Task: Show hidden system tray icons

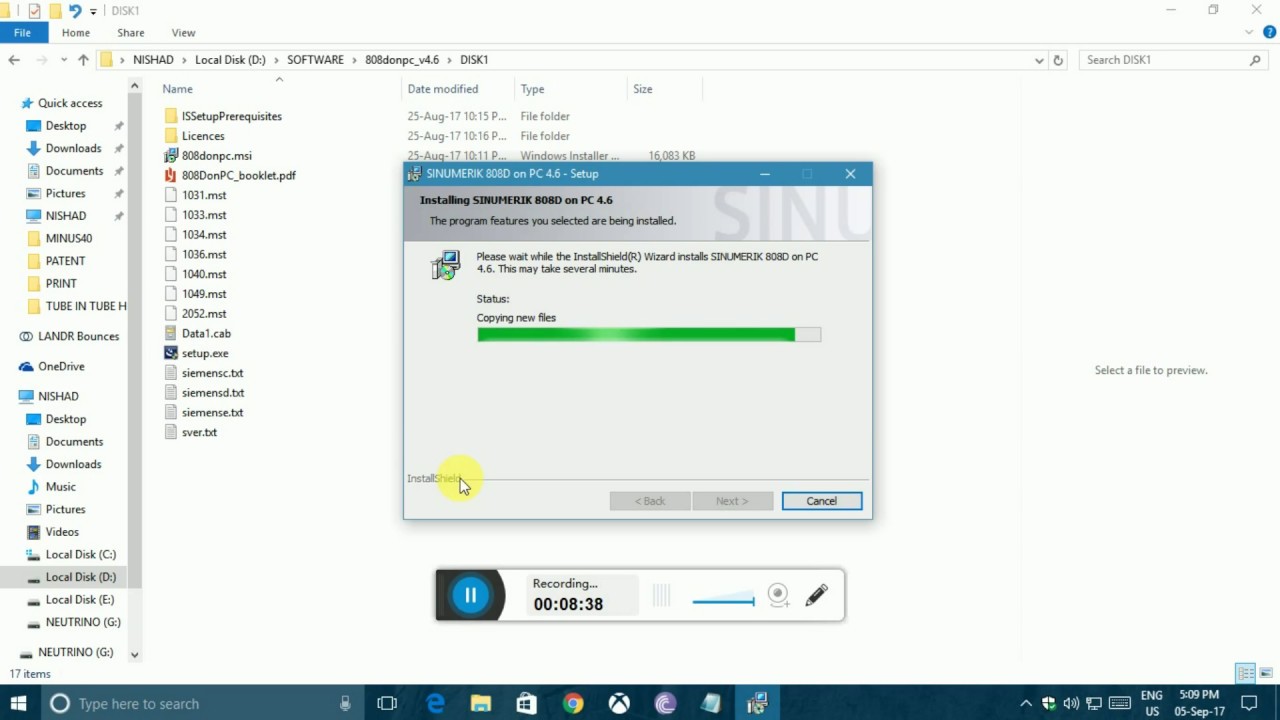Action: [1026, 704]
